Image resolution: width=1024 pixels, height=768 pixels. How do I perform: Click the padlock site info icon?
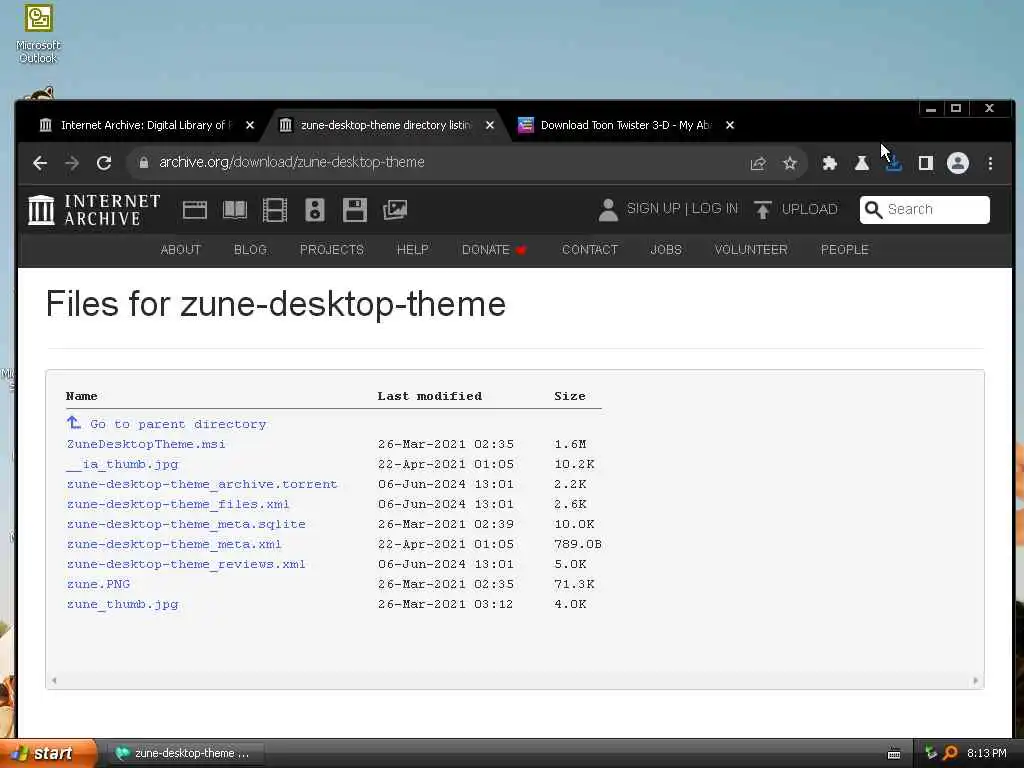144,163
